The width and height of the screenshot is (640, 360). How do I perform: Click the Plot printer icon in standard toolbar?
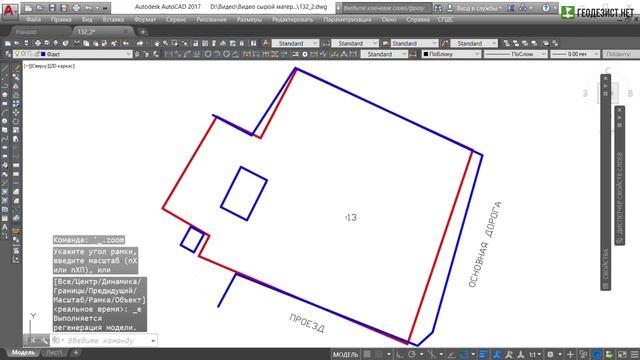tap(38, 43)
